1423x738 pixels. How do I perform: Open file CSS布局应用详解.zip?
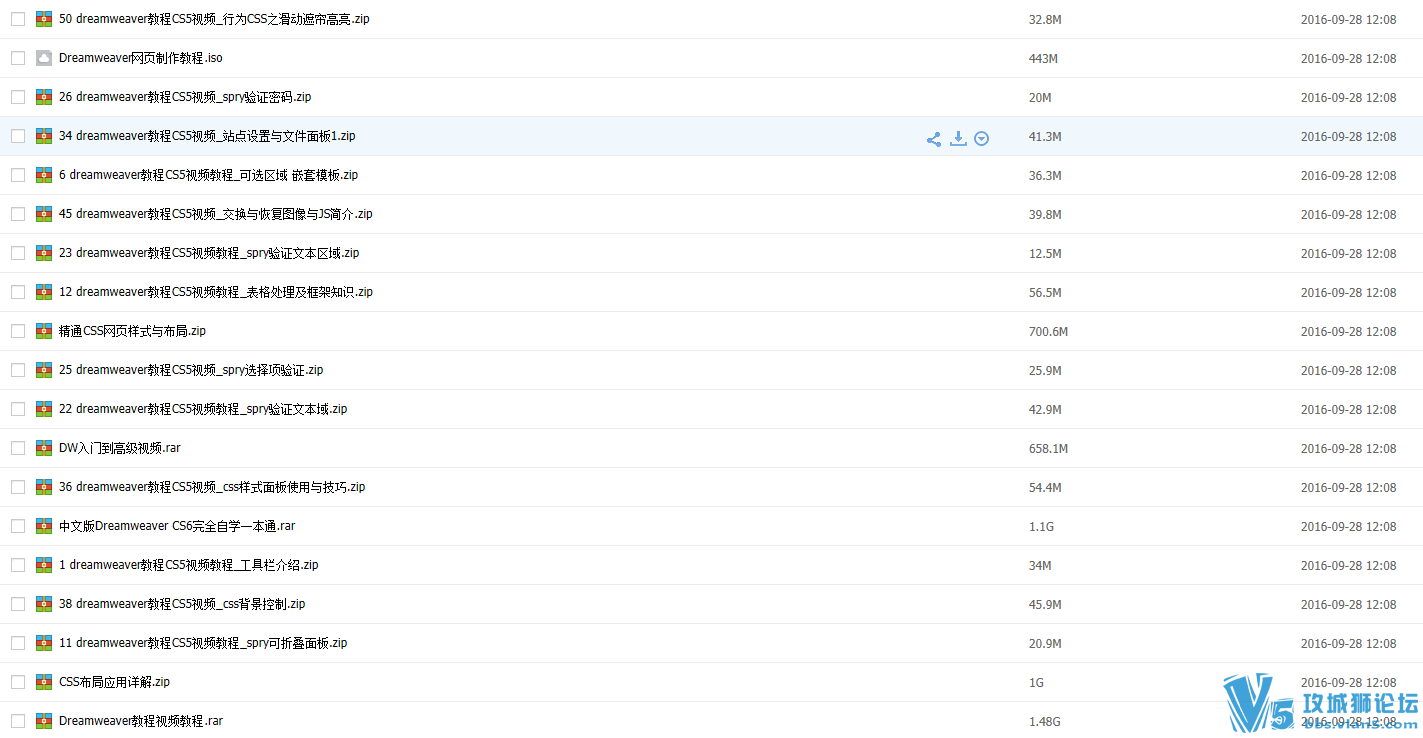[114, 682]
